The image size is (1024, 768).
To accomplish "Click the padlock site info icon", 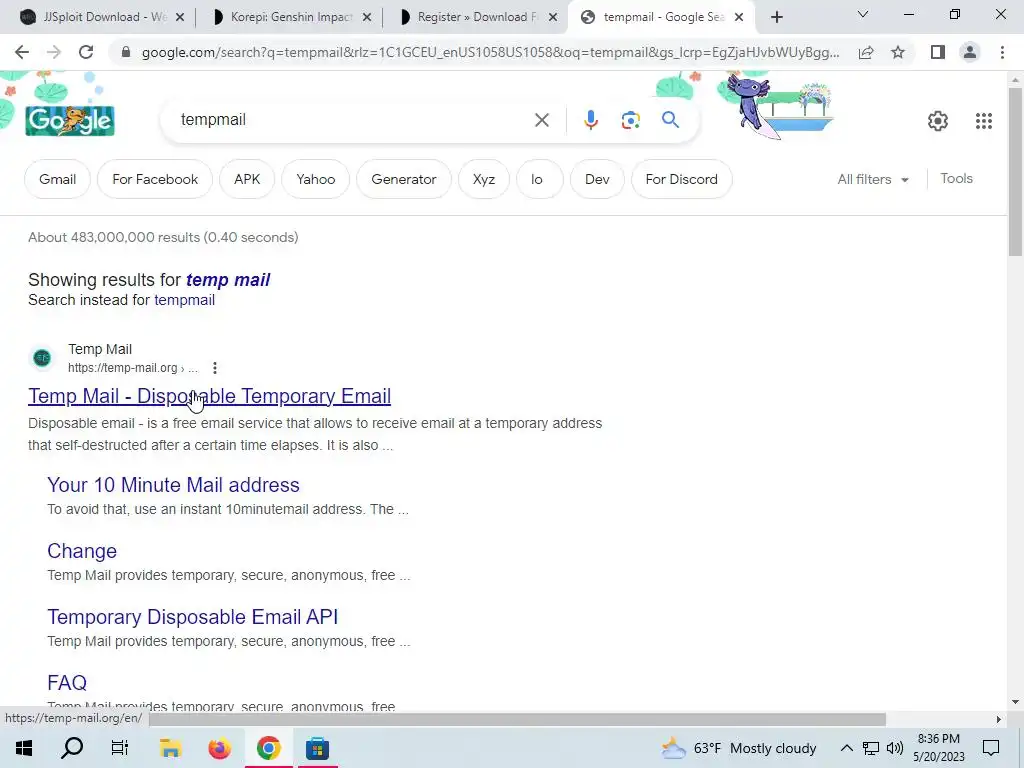I will [126, 52].
